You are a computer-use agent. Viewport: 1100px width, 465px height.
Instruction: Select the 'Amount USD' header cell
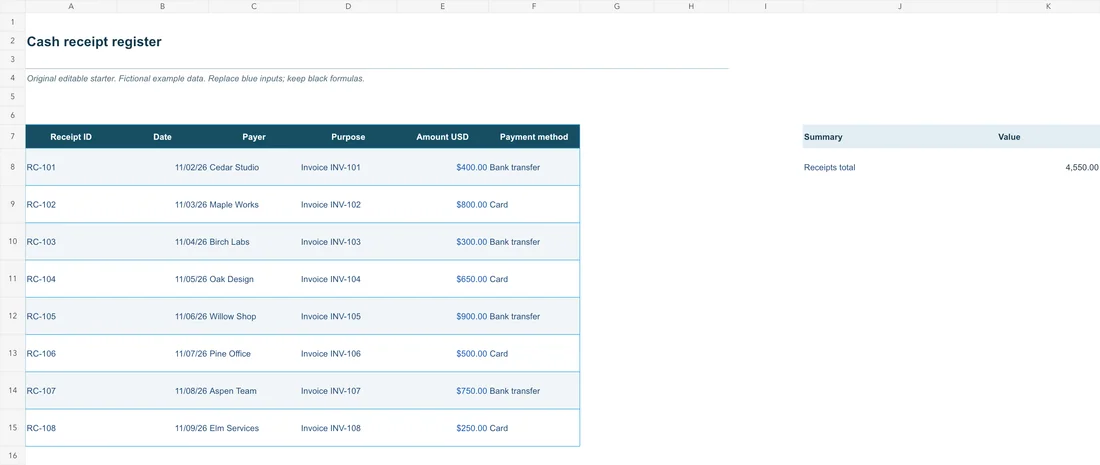[x=442, y=137]
